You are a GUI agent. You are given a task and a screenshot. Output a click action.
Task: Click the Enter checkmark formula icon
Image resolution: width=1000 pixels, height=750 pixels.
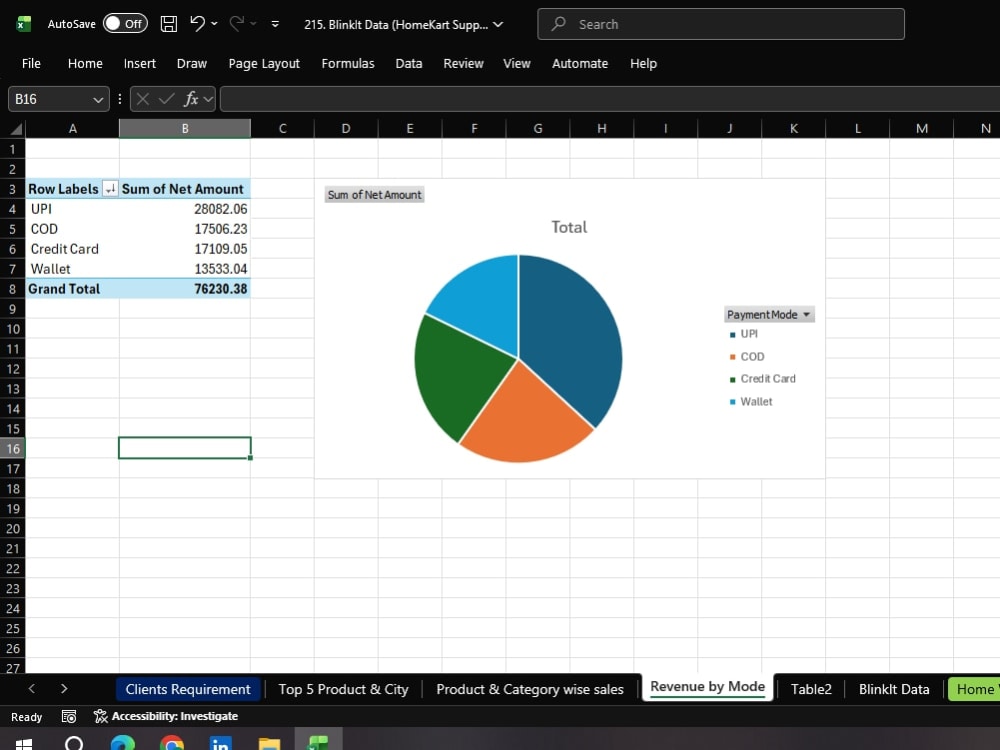(166, 99)
